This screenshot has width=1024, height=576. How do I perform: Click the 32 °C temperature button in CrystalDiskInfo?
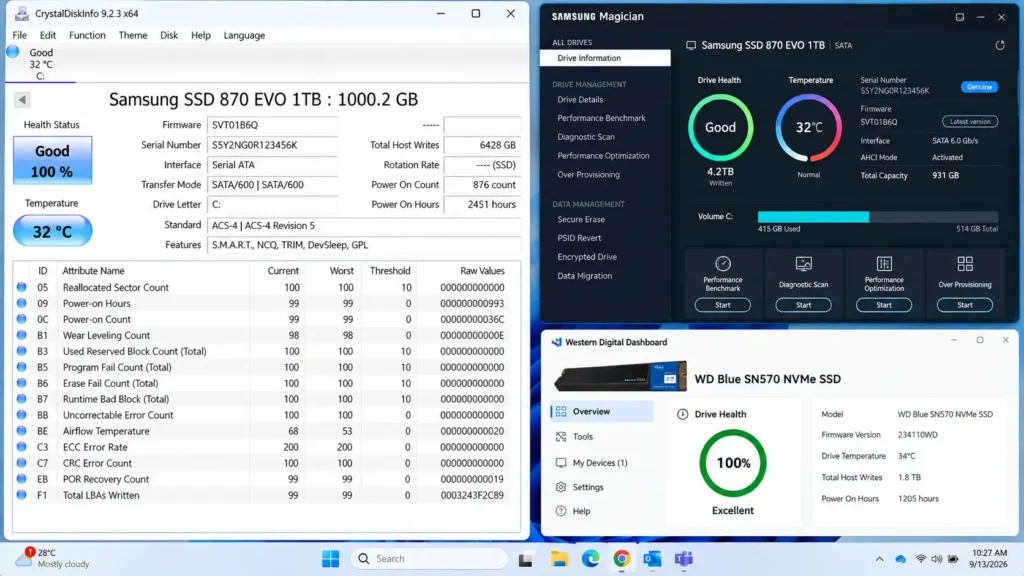click(52, 231)
